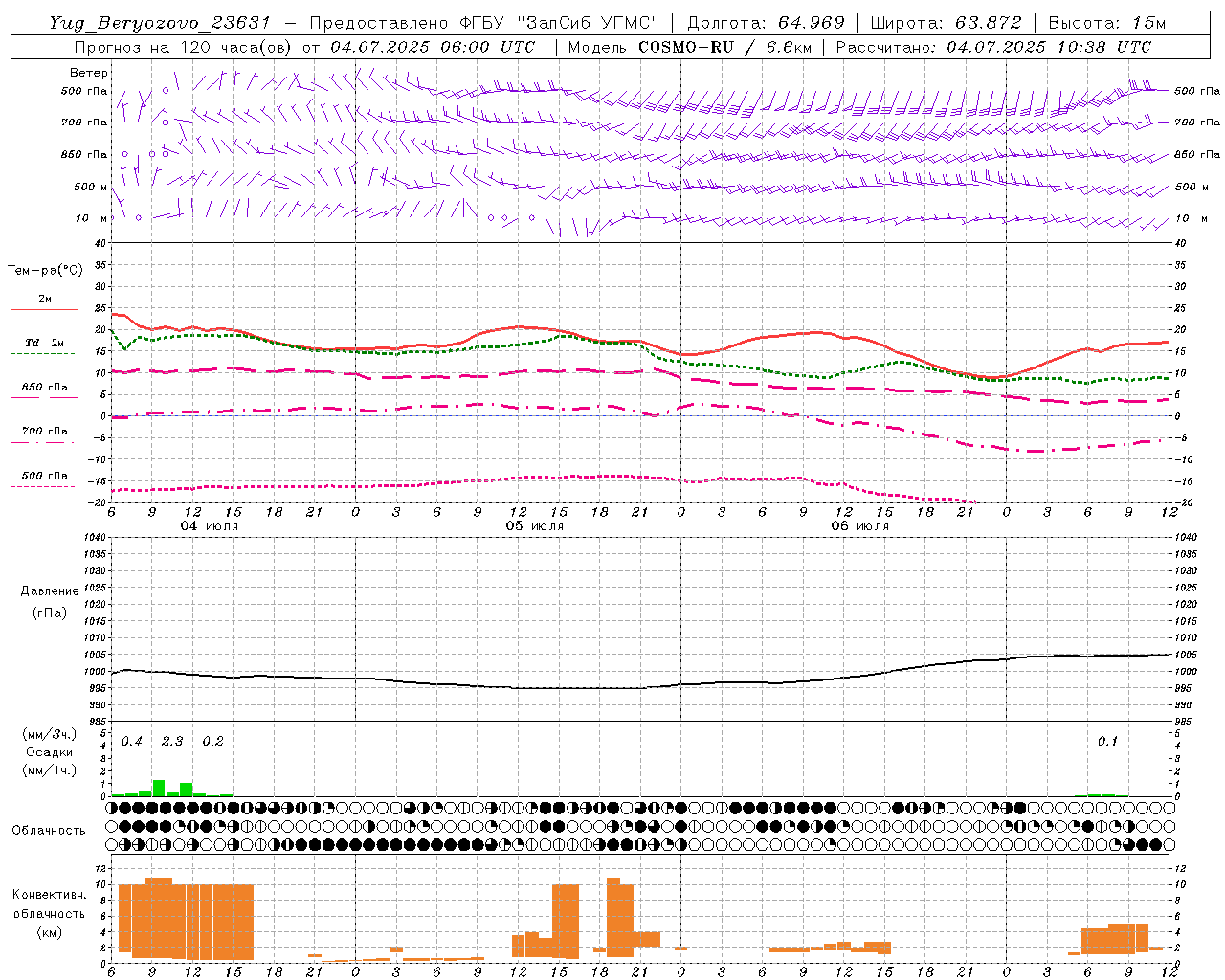Image resolution: width=1225 pixels, height=980 pixels.
Task: Select the (мм/1ч.) unit label
Action: tap(50, 770)
